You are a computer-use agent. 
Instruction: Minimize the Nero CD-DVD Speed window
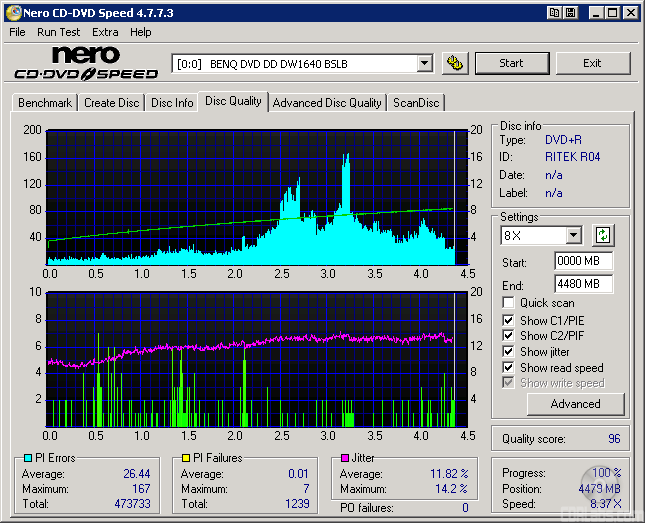(x=596, y=13)
